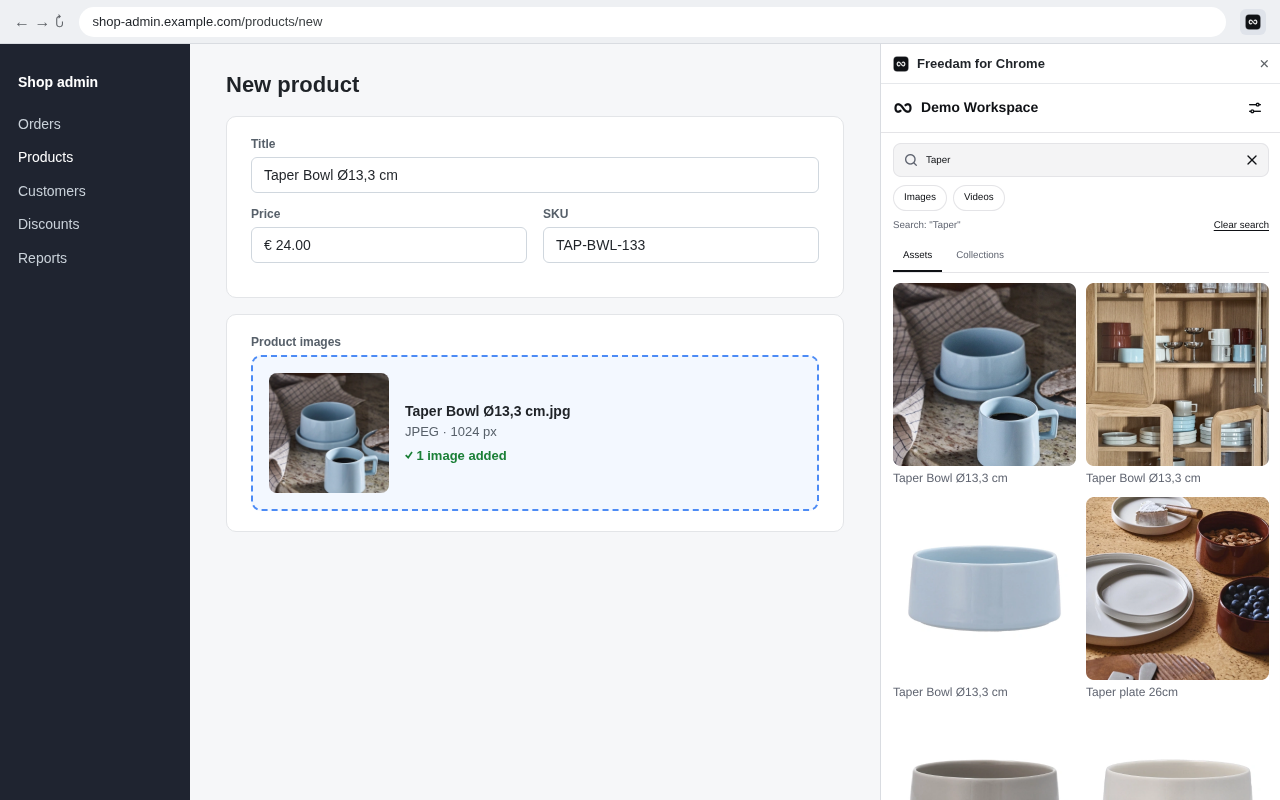The height and width of the screenshot is (800, 1280).
Task: Open Products in the sidebar
Action: coord(45,157)
